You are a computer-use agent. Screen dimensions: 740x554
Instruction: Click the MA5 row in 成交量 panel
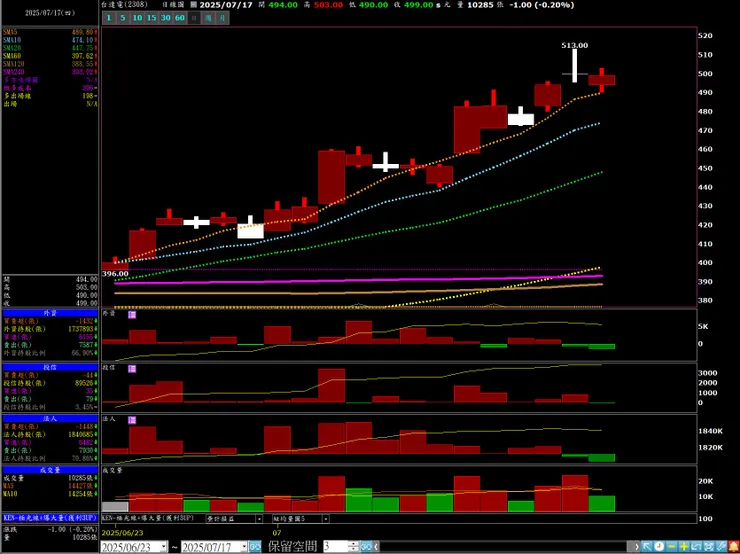coord(50,486)
